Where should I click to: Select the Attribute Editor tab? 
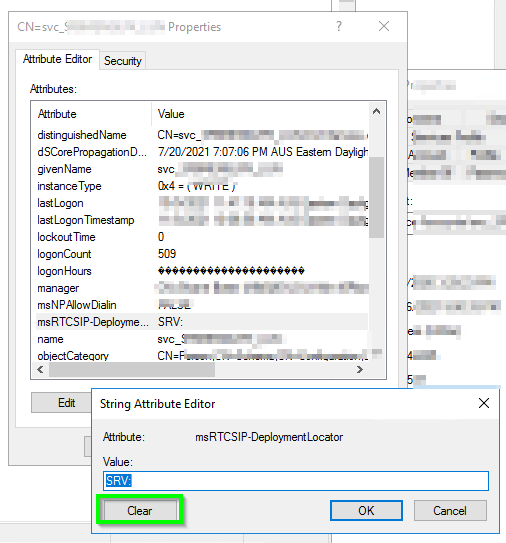(57, 59)
